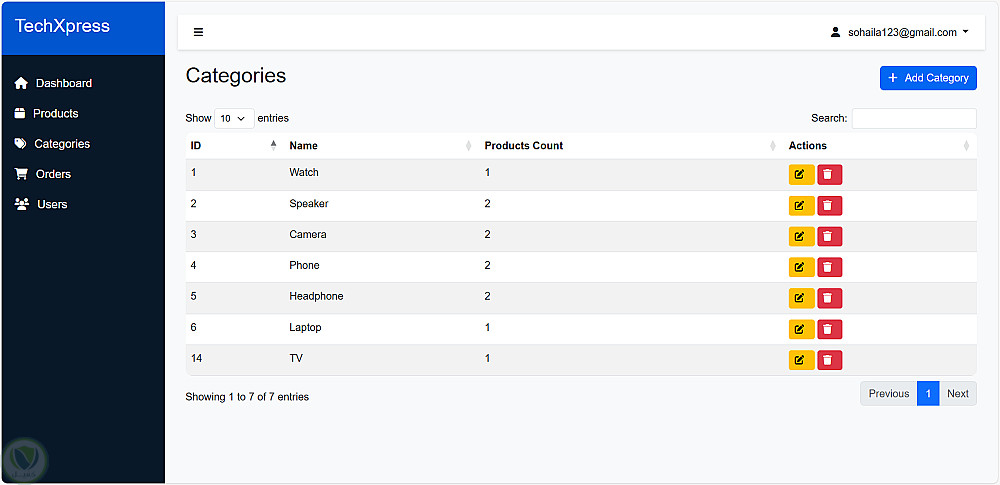Click the edit icon for Watch category
Viewport: 1000px width, 485px height.
pyautogui.click(x=801, y=175)
